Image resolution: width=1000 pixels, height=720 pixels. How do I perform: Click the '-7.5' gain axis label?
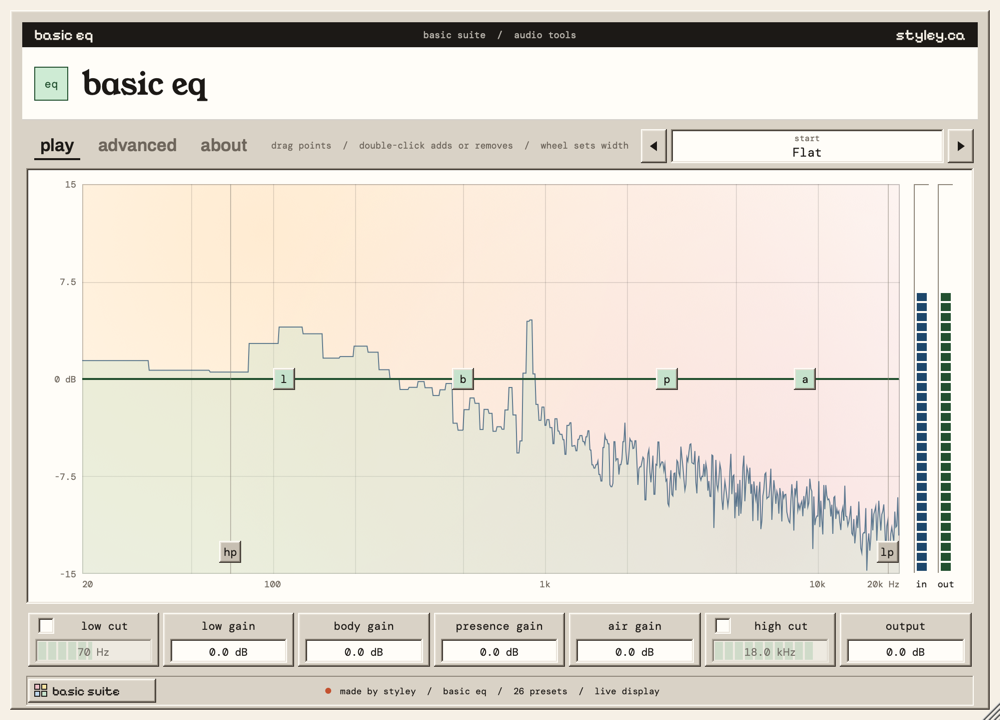65,476
